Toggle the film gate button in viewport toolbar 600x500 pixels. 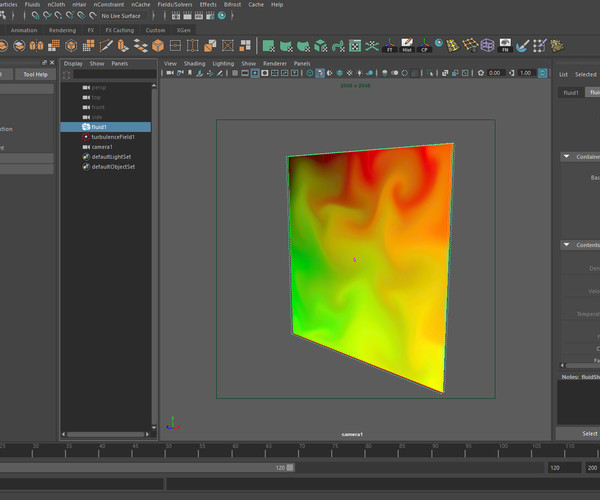click(x=245, y=73)
